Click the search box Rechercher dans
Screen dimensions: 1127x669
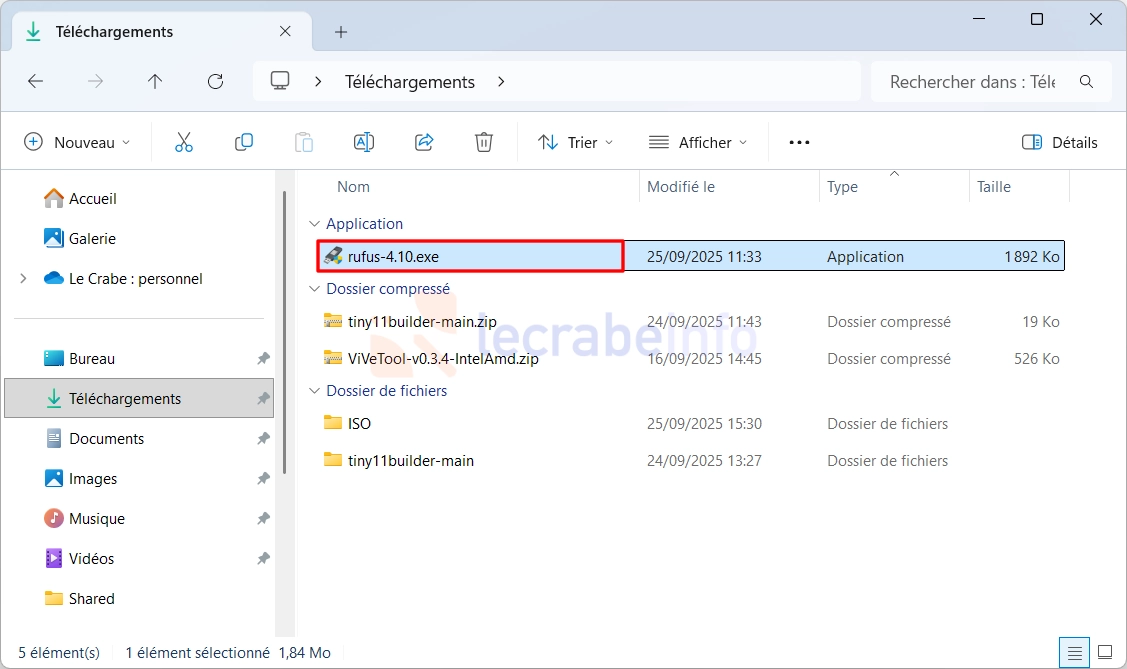(x=973, y=82)
